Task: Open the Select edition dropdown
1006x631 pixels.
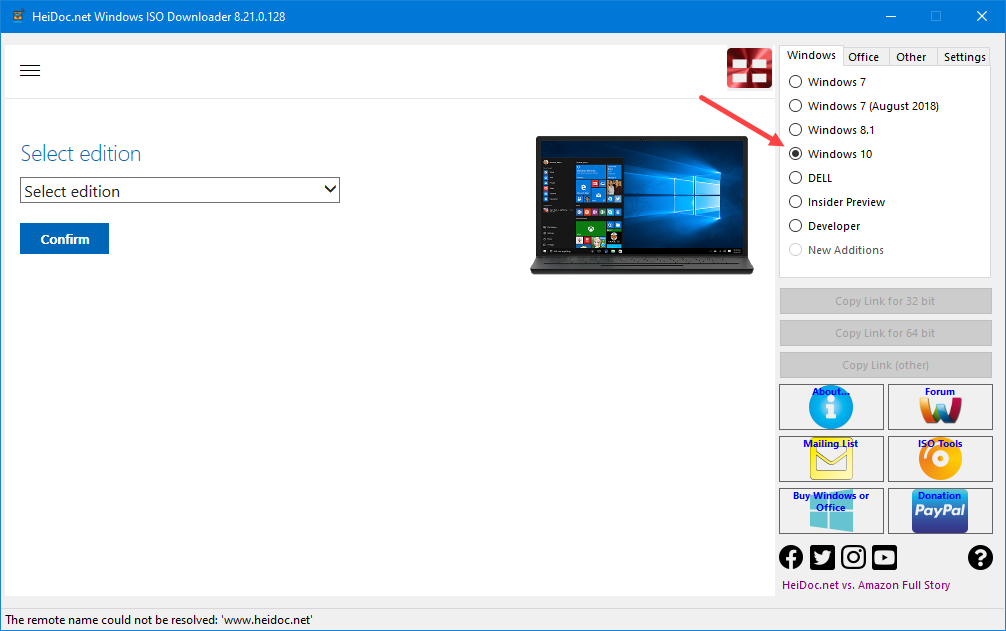Action: [x=180, y=190]
